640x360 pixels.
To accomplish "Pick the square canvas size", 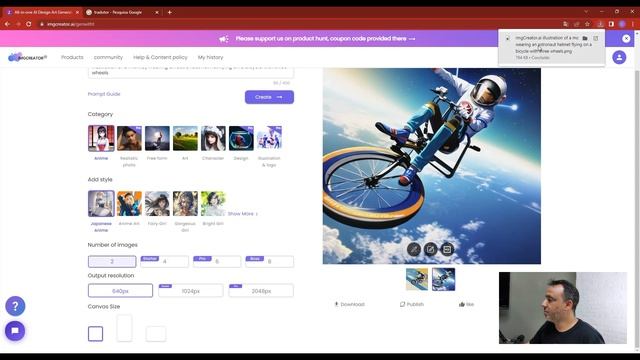I will pyautogui.click(x=96, y=334).
